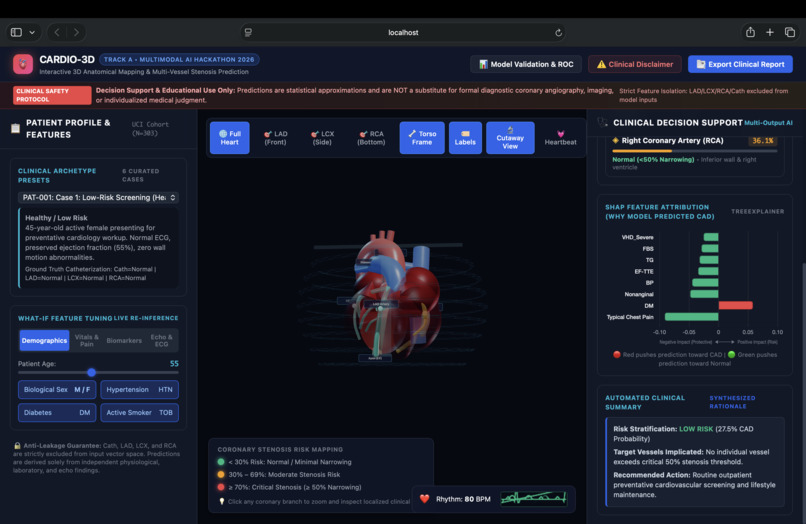Open the sidebar options chevron
This screenshot has width=806, height=524.
32,32
